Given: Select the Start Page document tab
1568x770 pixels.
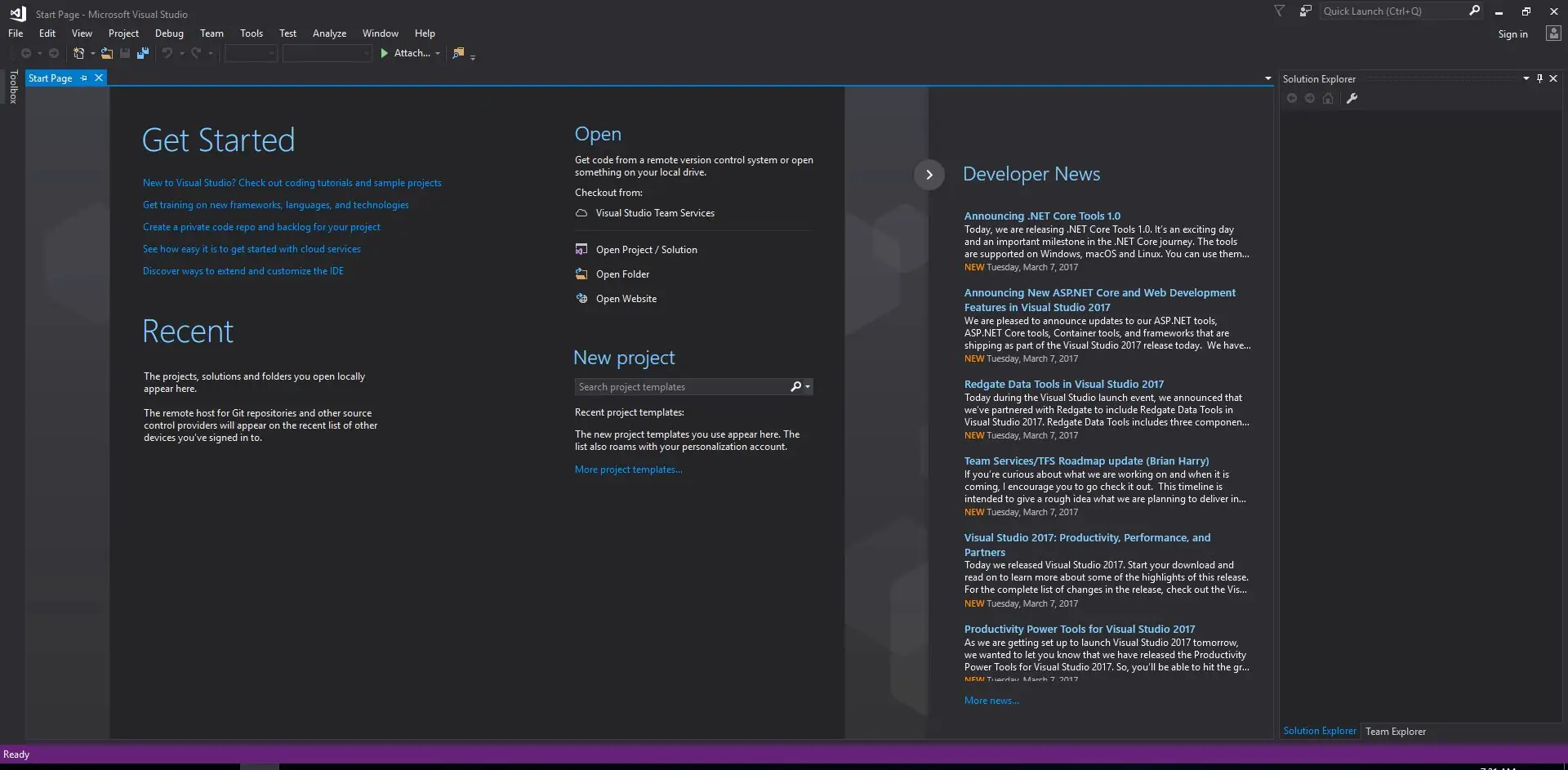Looking at the screenshot, I should (x=51, y=78).
